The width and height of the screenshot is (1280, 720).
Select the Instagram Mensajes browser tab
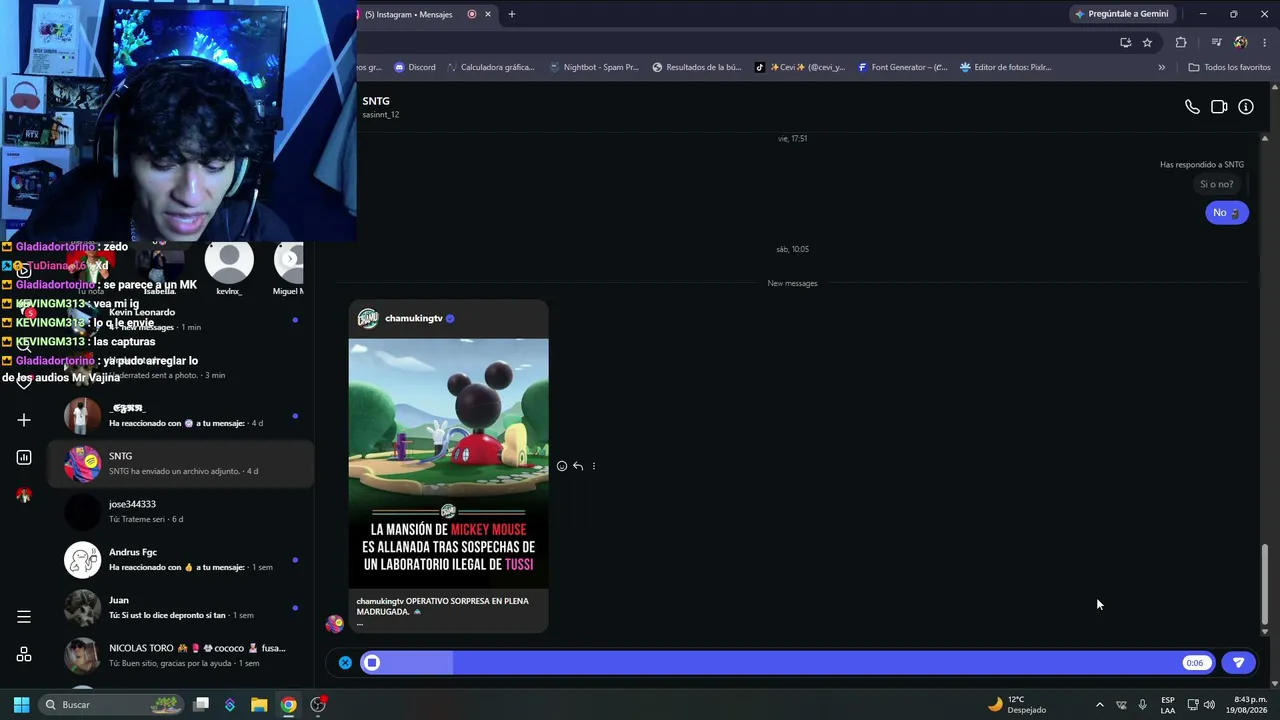click(420, 14)
